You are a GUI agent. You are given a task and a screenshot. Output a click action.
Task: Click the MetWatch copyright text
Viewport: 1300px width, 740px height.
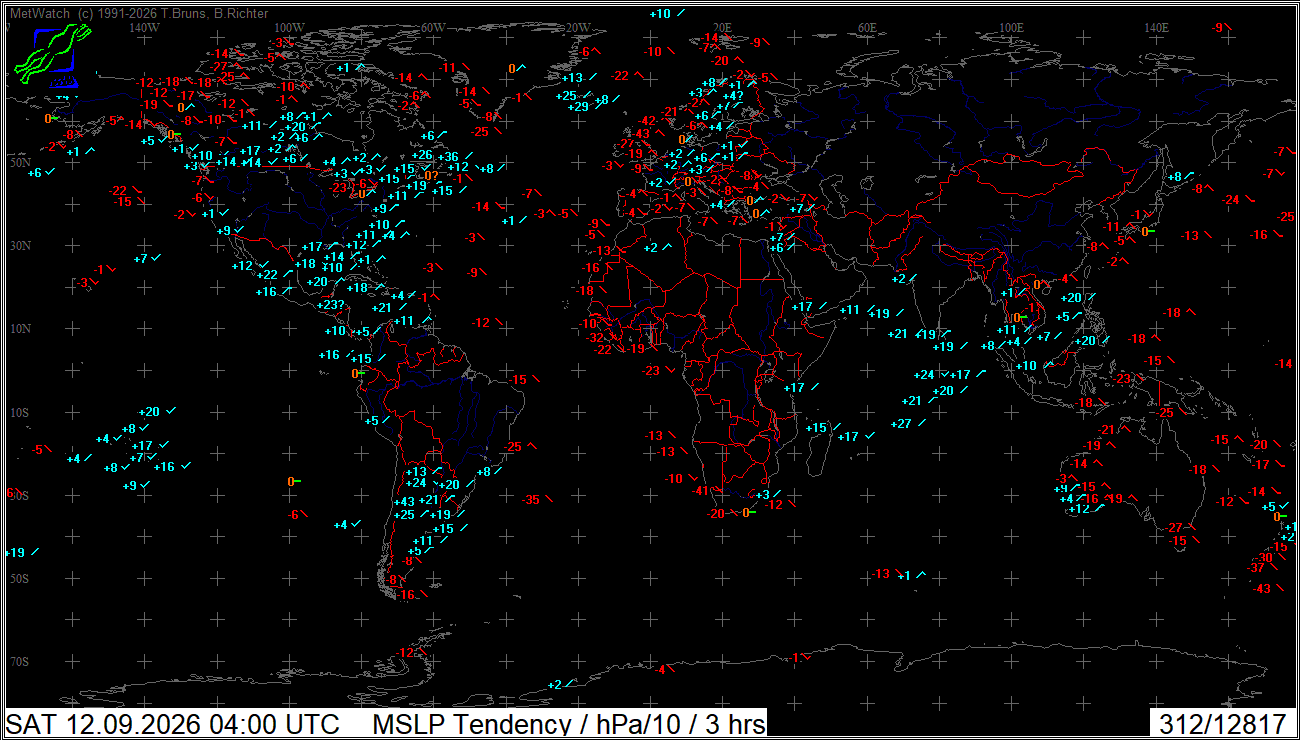click(x=139, y=14)
